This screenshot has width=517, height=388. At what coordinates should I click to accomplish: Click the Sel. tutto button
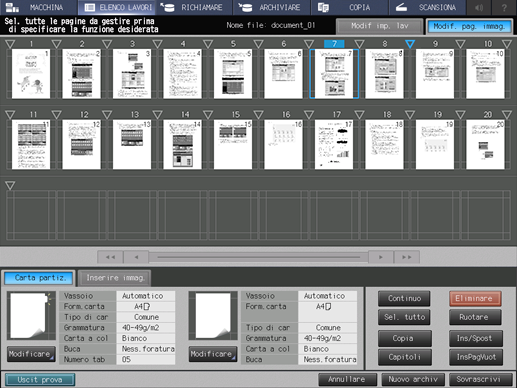click(x=404, y=317)
